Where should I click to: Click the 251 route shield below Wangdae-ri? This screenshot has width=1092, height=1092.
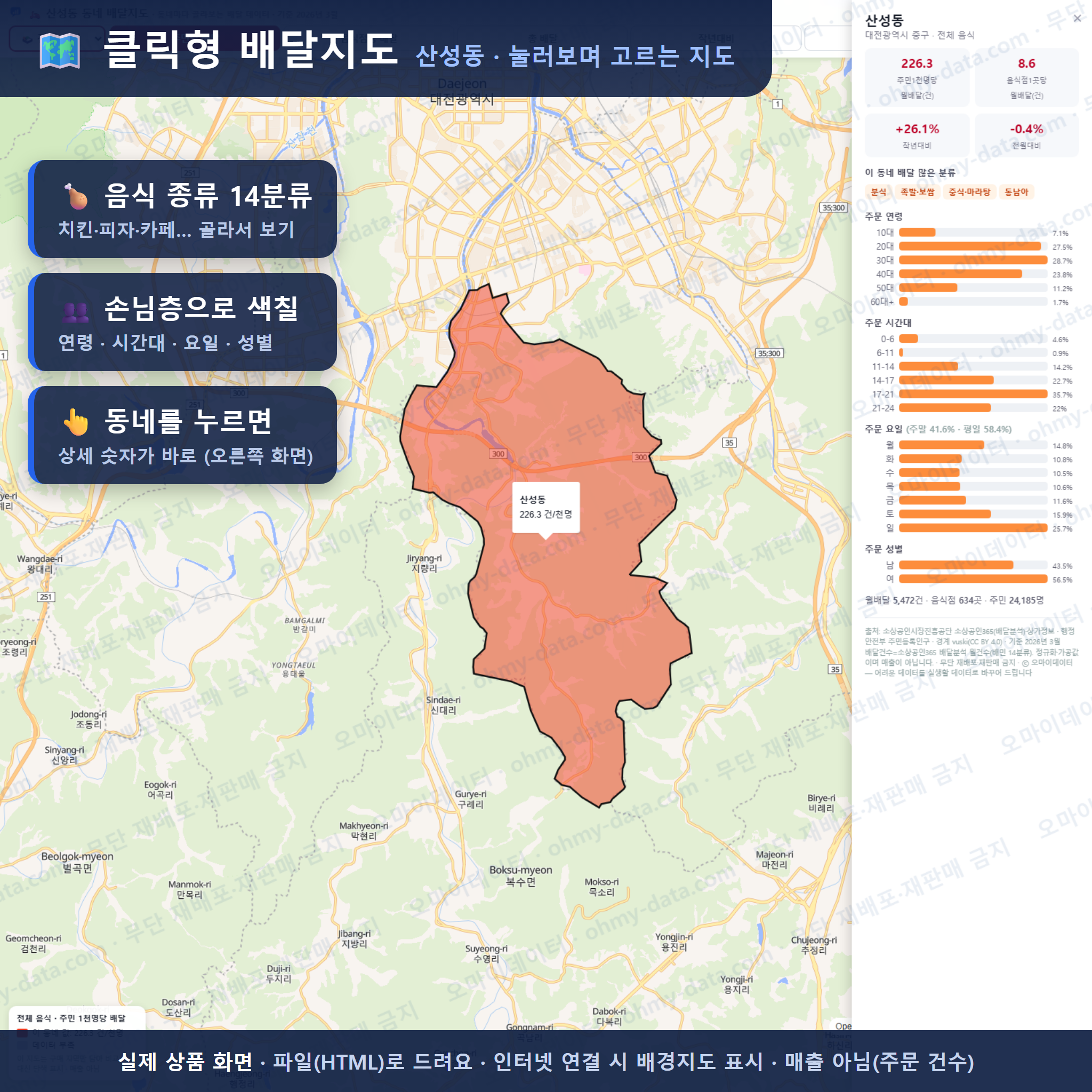click(x=46, y=597)
